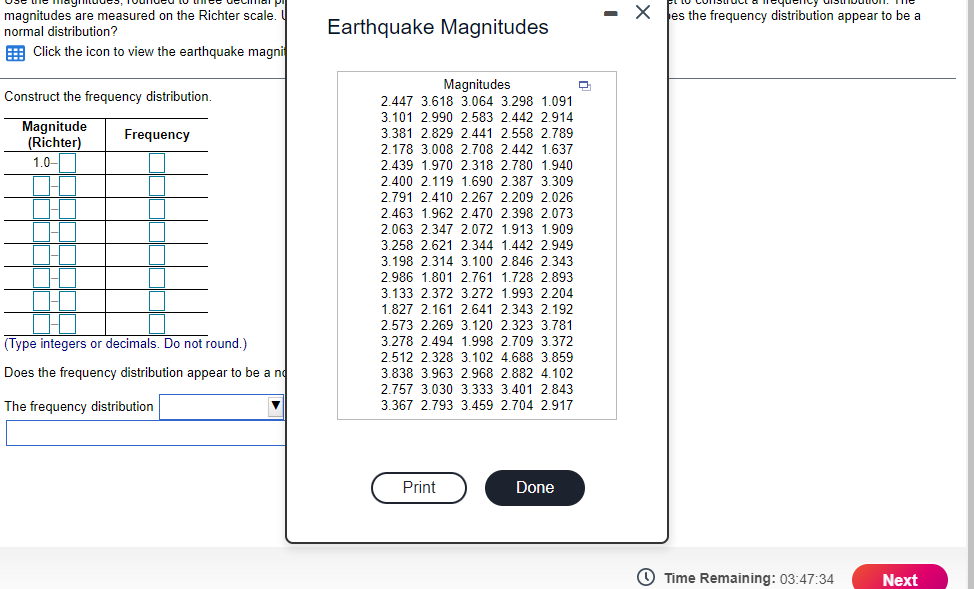Click the Next button
Viewport: 974px width, 589px height.
[899, 578]
